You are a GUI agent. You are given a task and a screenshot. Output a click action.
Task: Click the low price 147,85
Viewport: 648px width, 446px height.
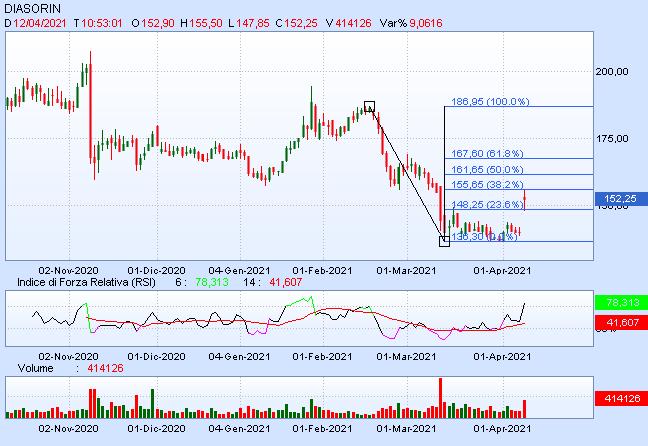tap(253, 23)
